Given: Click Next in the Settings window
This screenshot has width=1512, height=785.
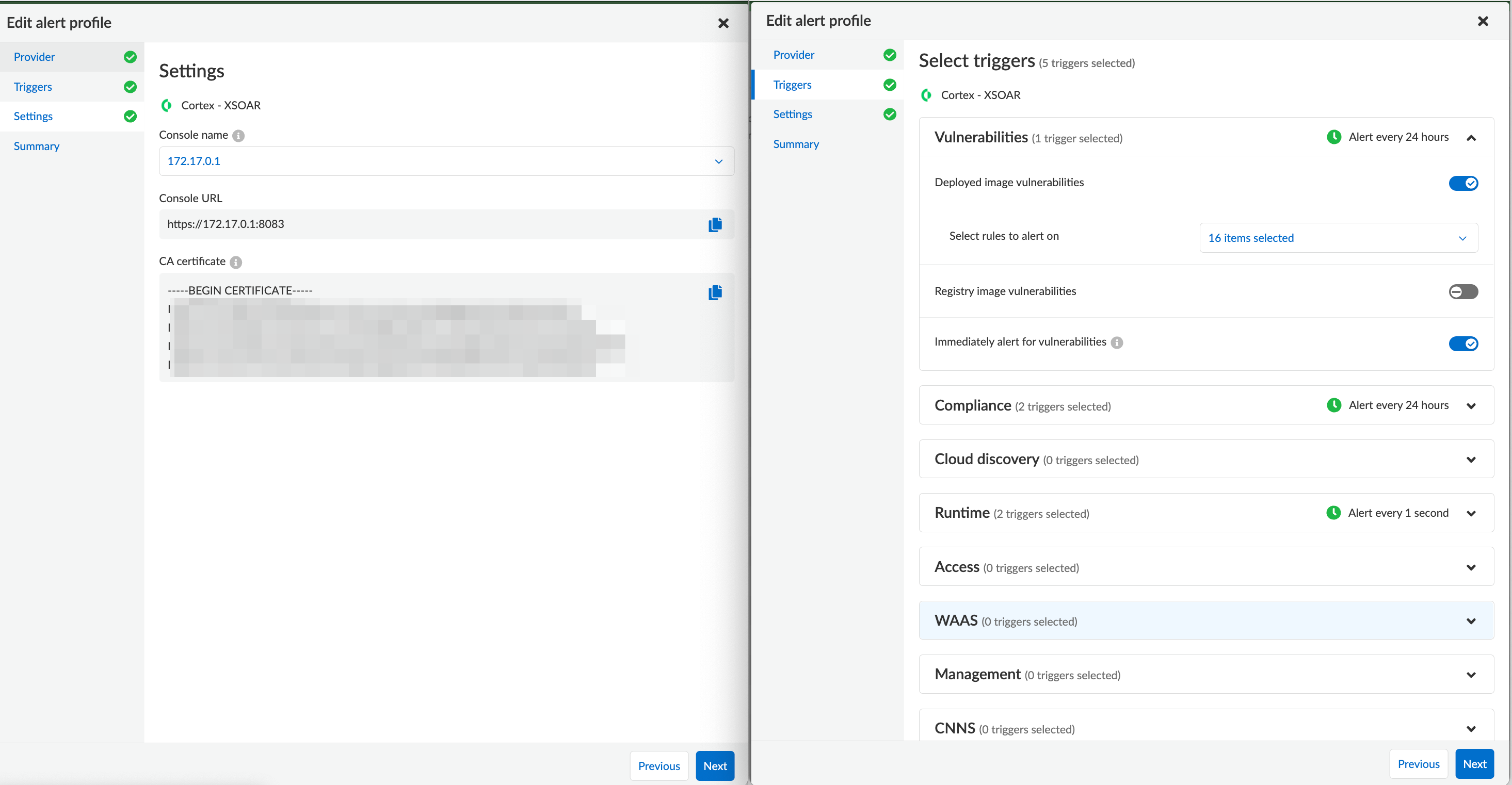Looking at the screenshot, I should pos(714,765).
